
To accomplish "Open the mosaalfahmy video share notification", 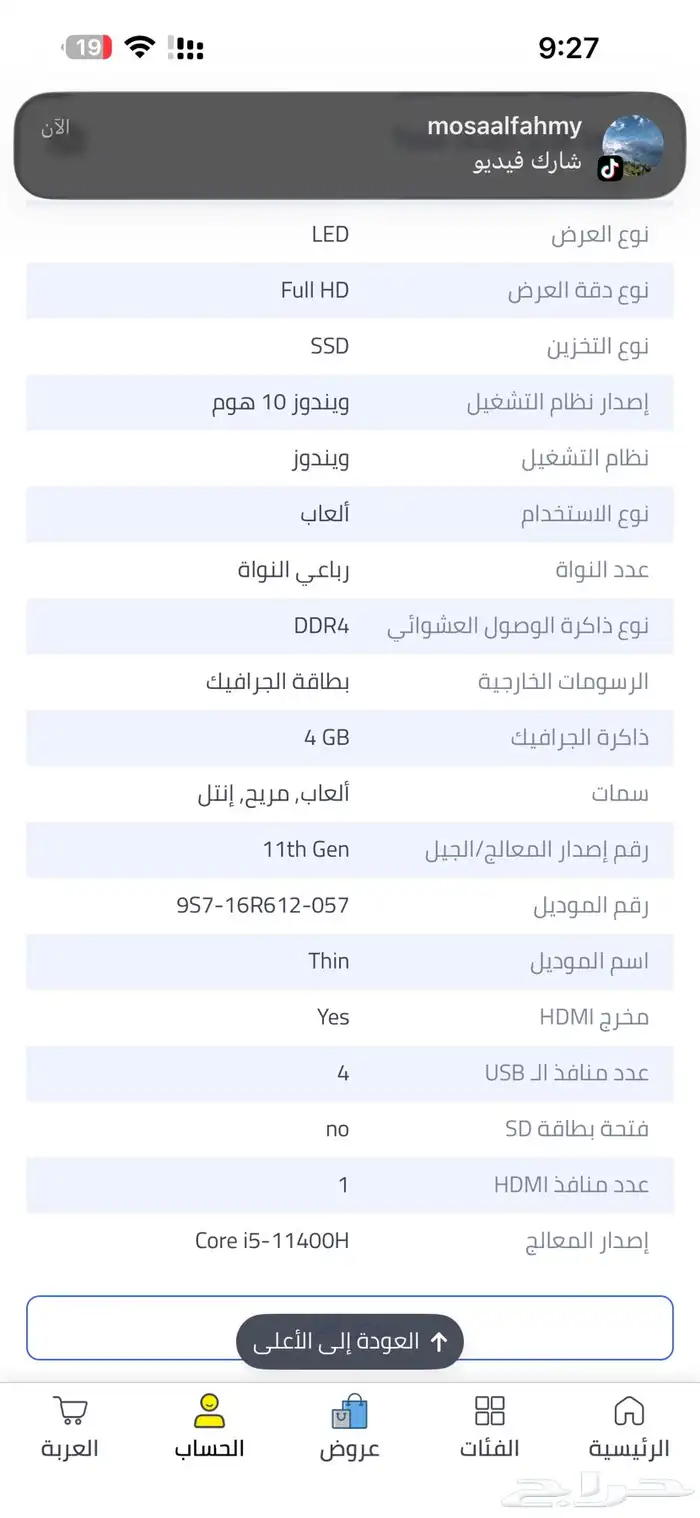I will click(x=350, y=145).
